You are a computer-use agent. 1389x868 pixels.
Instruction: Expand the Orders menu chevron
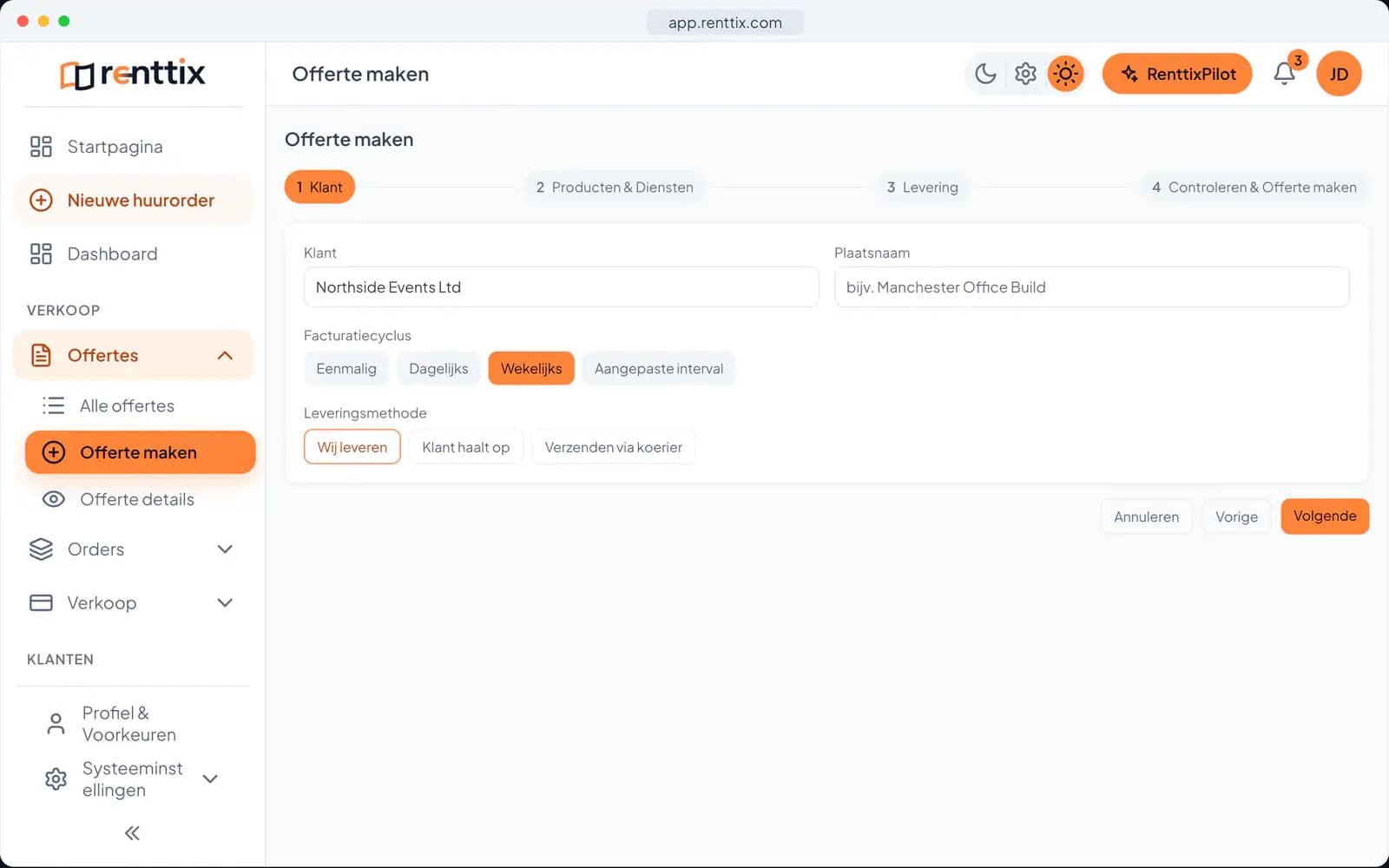point(225,549)
